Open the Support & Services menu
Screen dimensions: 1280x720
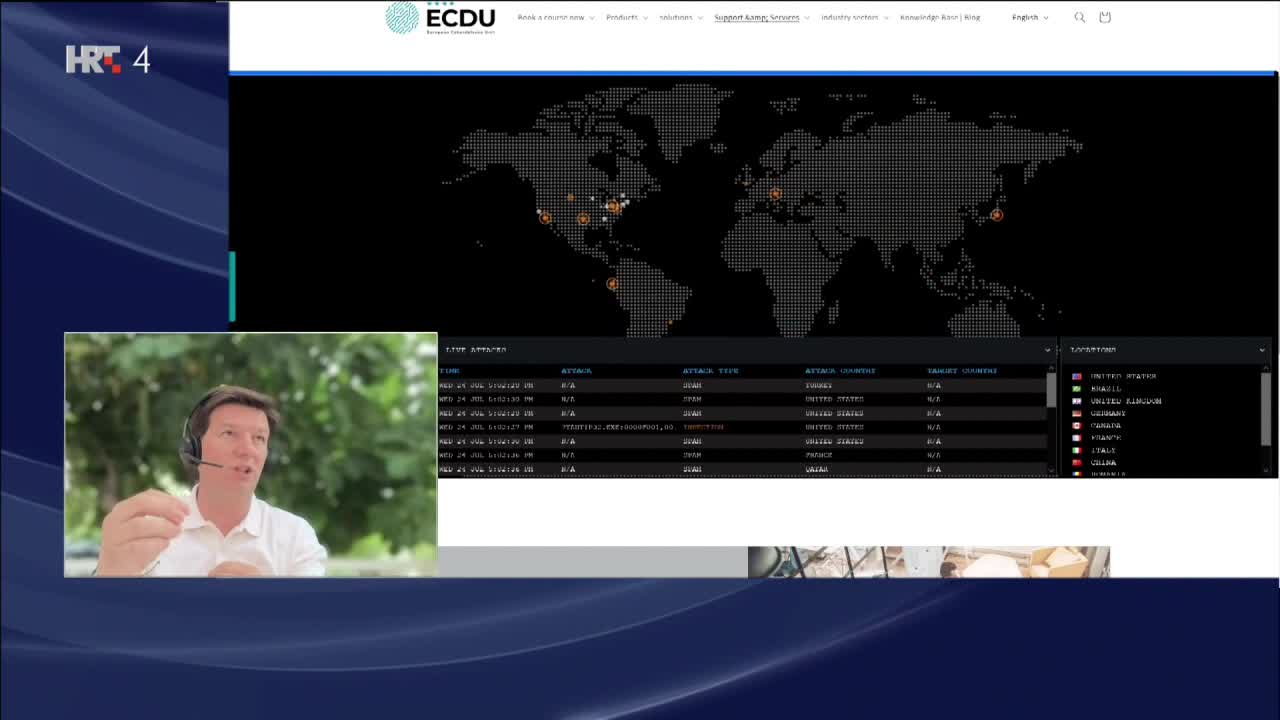click(762, 17)
